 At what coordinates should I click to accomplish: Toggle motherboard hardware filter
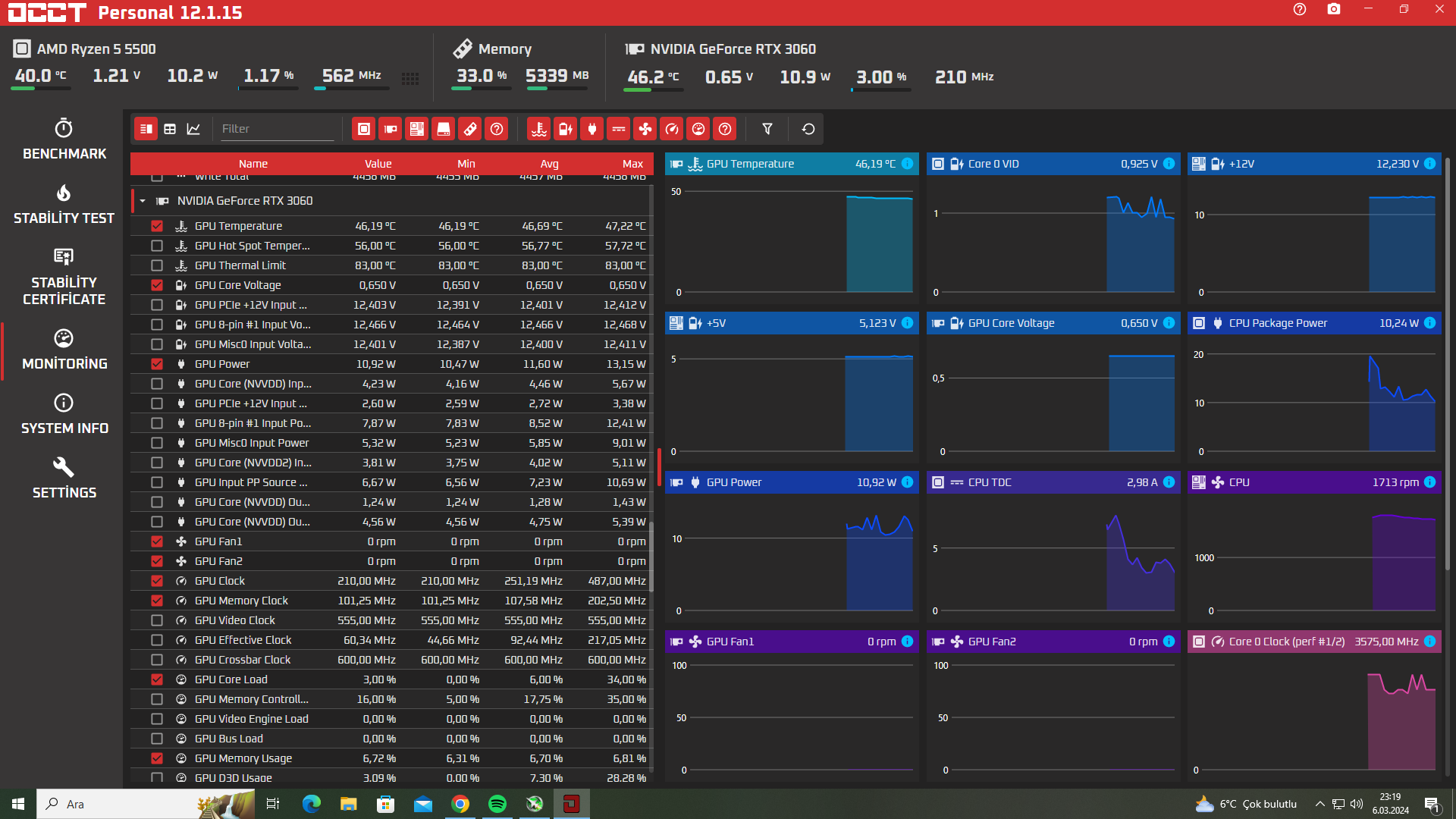click(x=417, y=129)
